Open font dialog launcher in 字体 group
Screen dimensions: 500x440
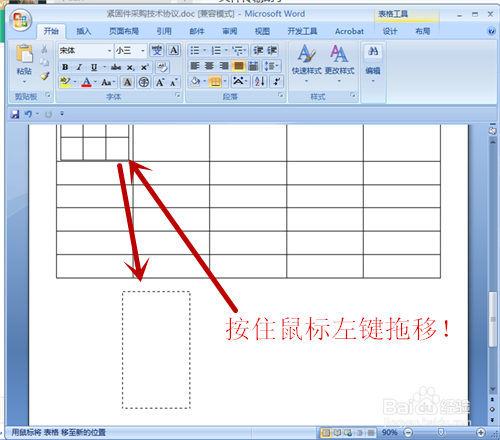click(178, 95)
